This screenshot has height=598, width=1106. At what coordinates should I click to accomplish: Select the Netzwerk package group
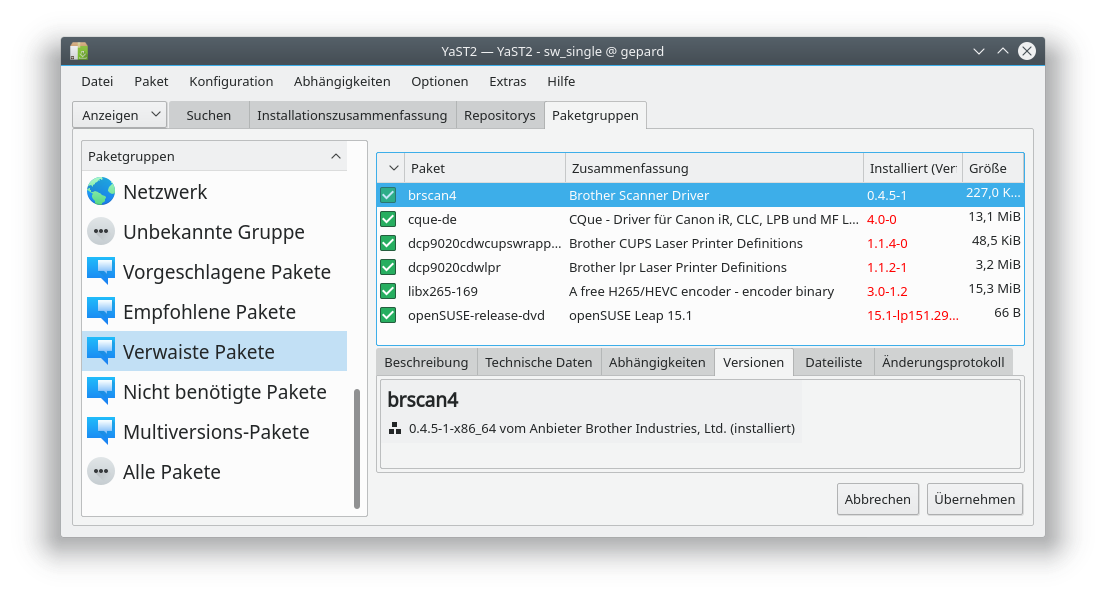(x=214, y=192)
